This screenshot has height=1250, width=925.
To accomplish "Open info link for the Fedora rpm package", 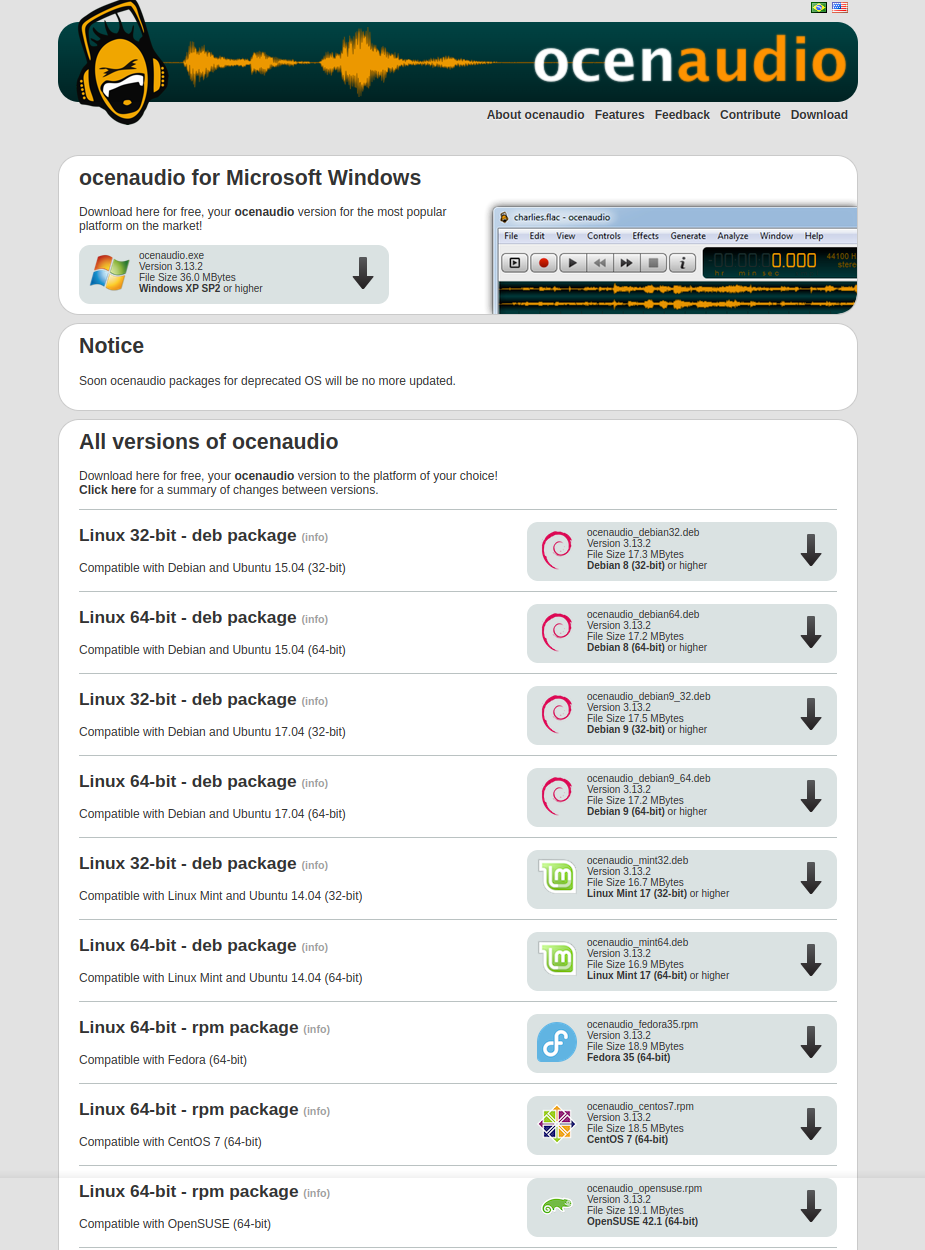I will coord(317,1029).
